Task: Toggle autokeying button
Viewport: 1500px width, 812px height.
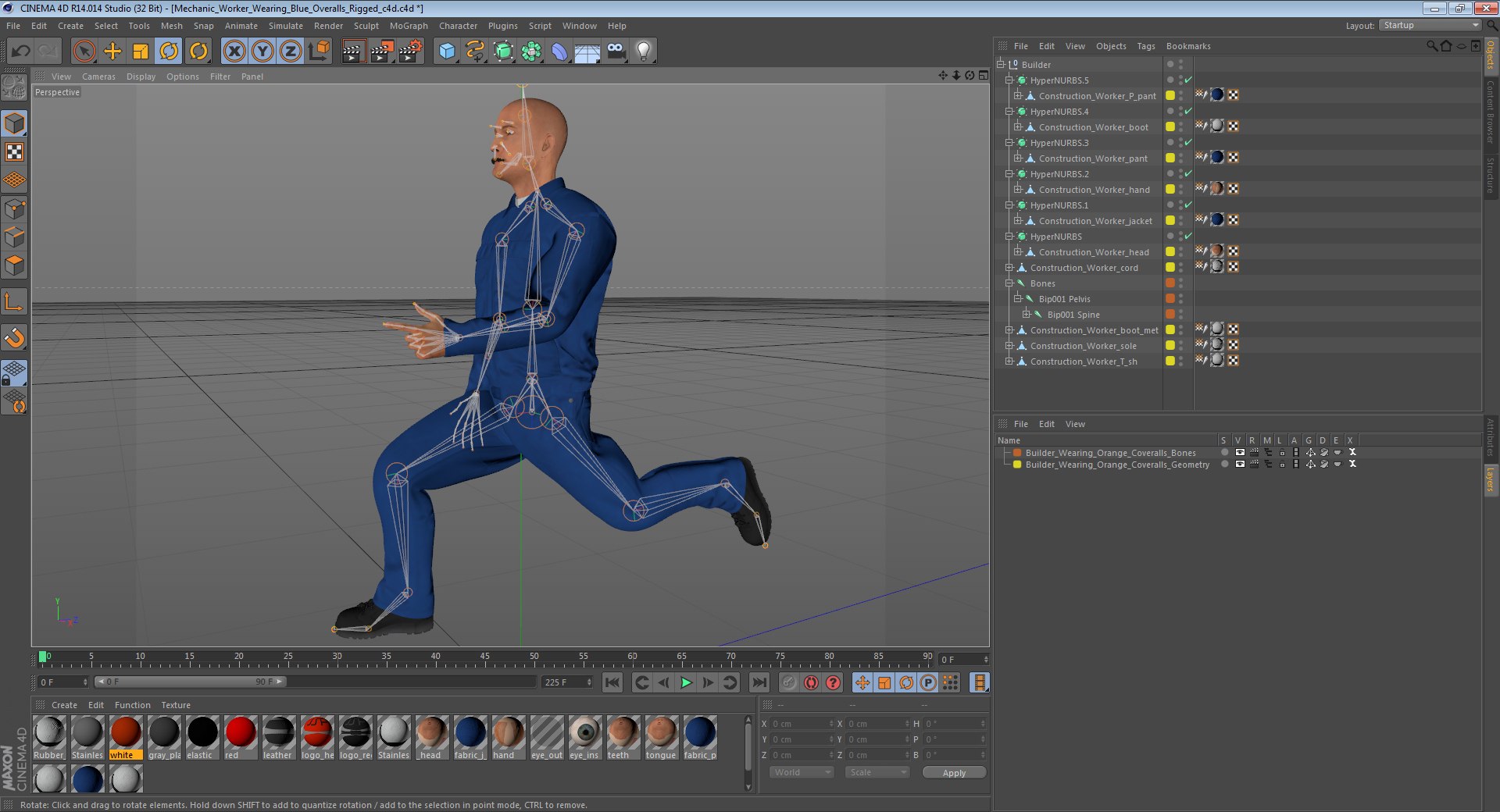Action: click(x=811, y=682)
